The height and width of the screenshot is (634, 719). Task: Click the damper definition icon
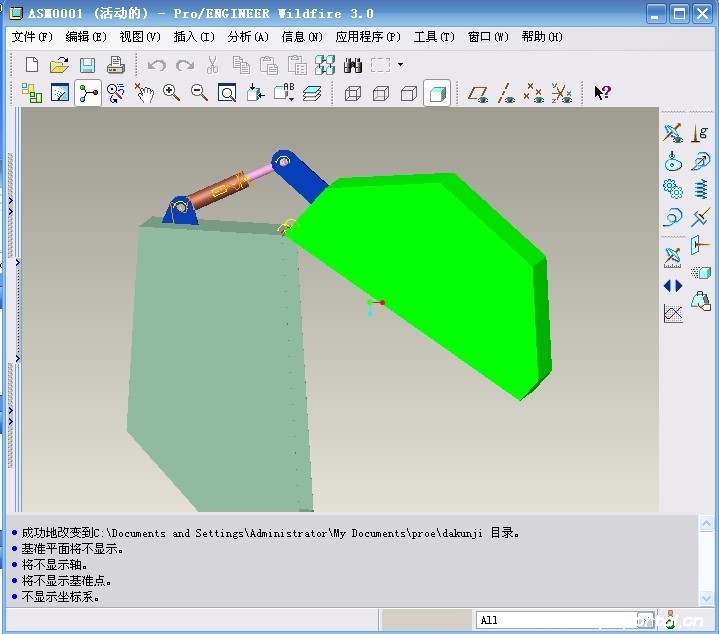700,217
